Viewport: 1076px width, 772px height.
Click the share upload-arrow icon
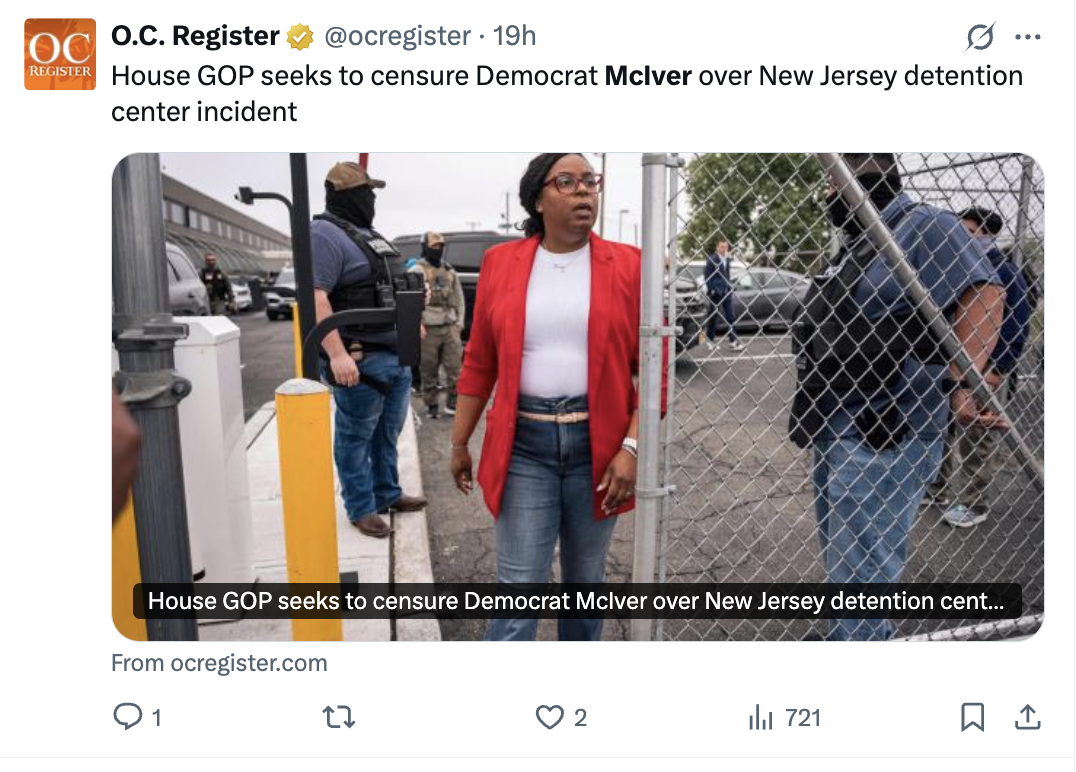tap(1028, 717)
